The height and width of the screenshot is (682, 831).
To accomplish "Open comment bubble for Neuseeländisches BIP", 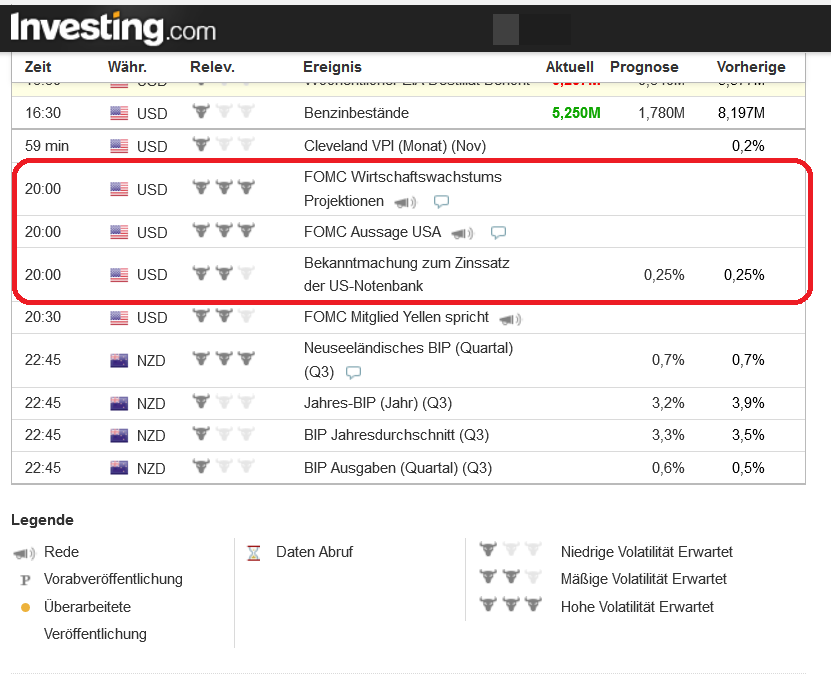I will pos(353,372).
